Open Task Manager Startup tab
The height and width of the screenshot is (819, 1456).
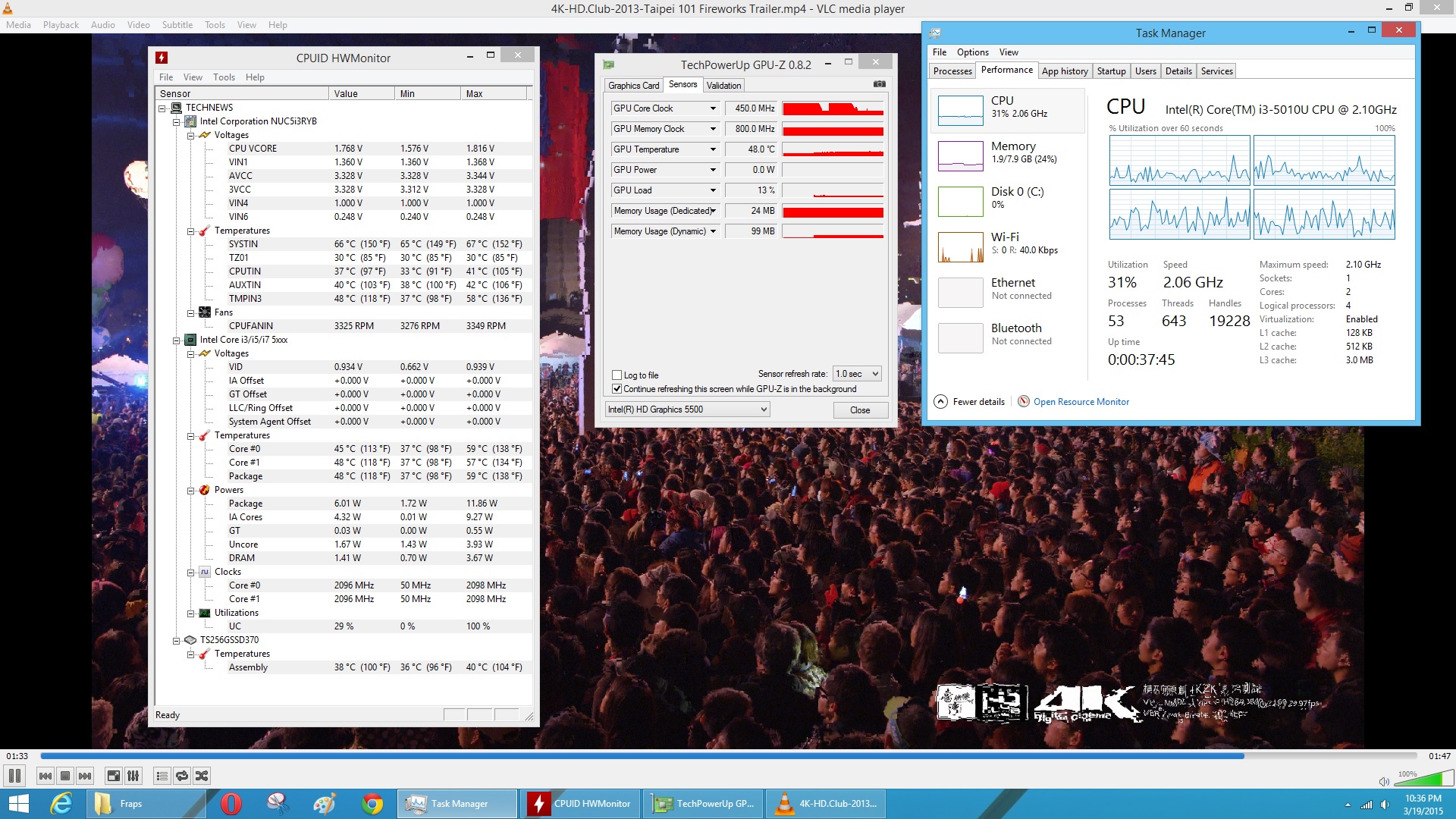click(1111, 71)
